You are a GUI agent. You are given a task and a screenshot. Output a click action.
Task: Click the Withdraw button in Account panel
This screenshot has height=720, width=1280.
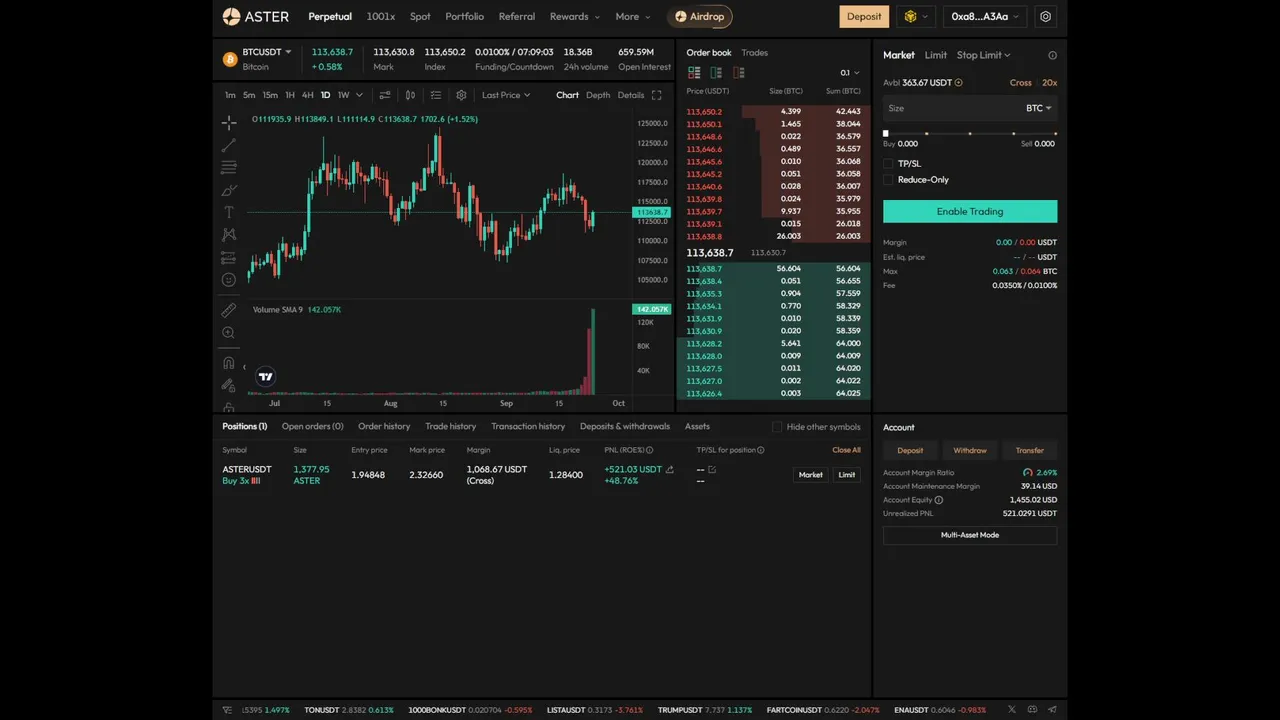[x=970, y=450]
